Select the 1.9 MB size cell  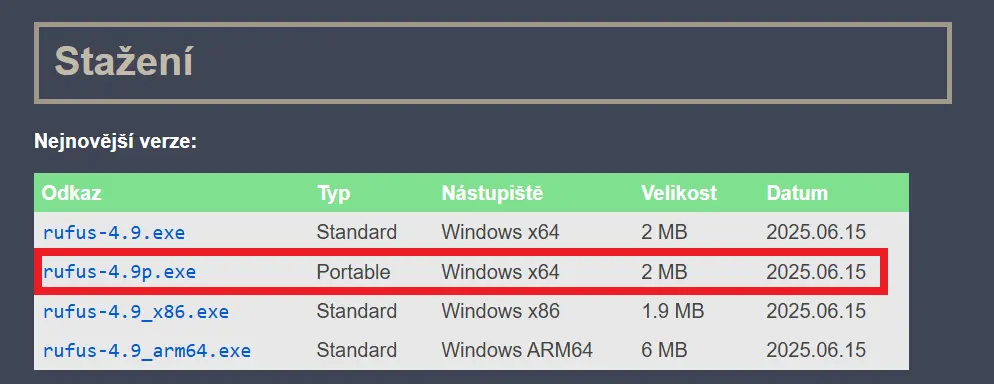[672, 312]
